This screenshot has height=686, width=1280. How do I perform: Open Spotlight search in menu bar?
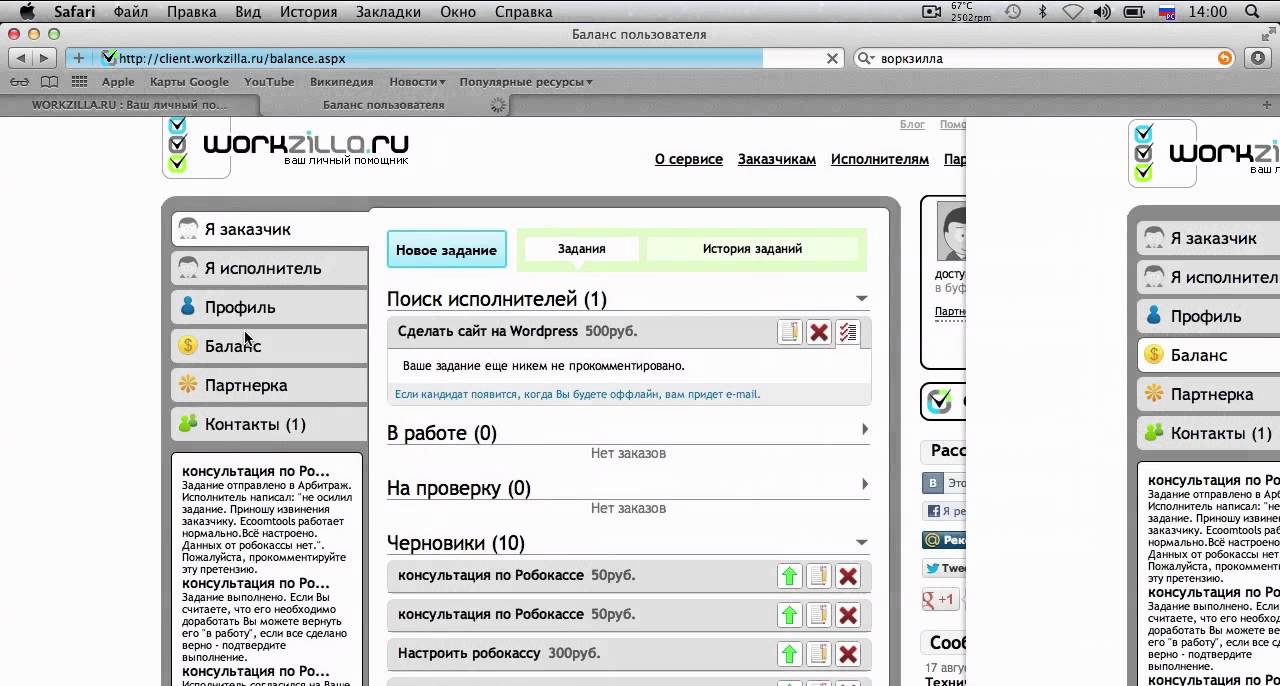point(1254,12)
